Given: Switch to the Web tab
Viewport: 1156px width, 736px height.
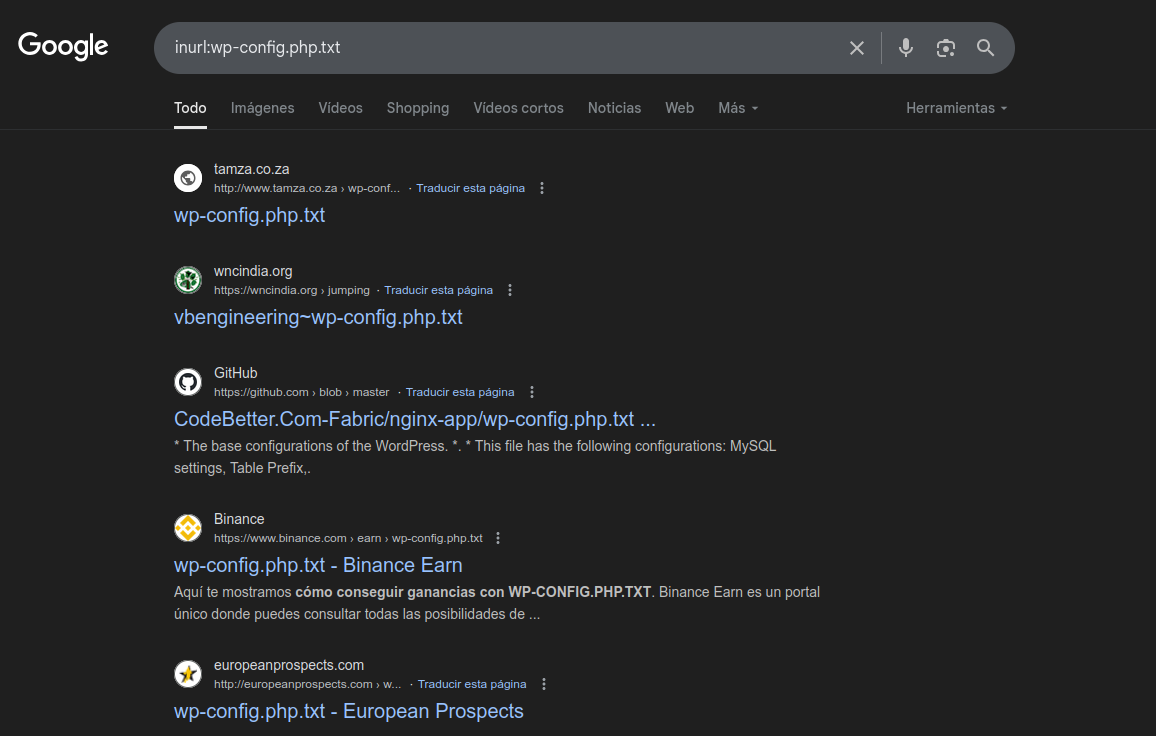Looking at the screenshot, I should point(680,108).
